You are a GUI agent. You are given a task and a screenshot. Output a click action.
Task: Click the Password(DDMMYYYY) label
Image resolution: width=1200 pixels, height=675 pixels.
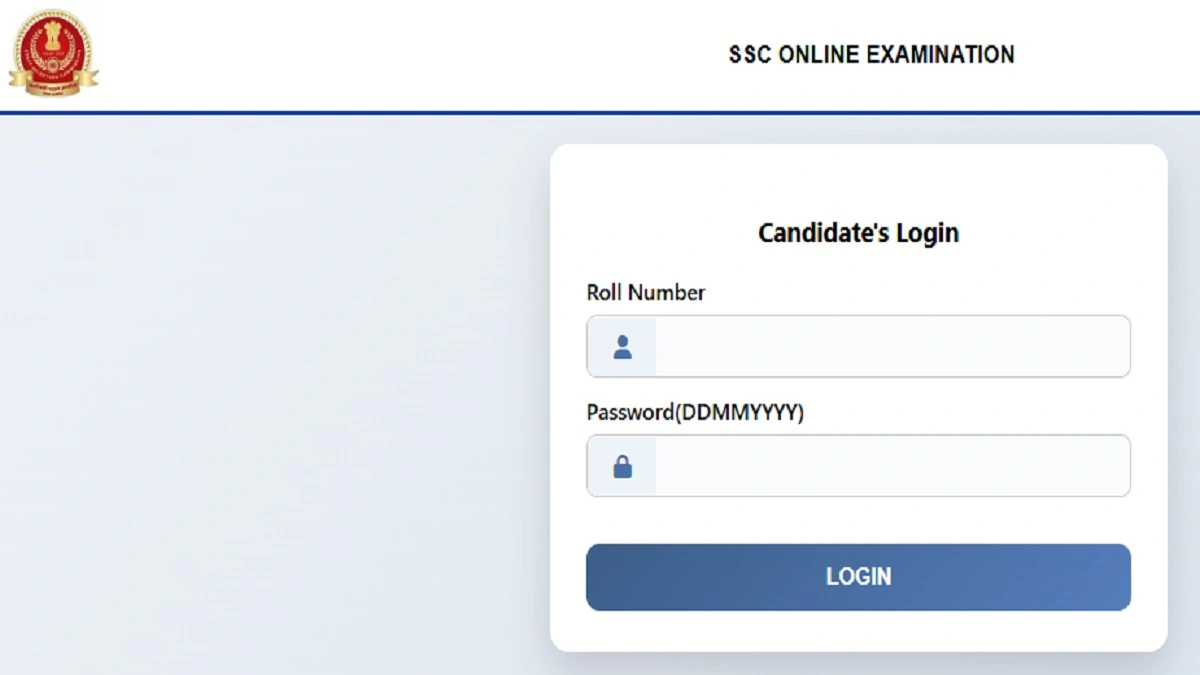695,412
